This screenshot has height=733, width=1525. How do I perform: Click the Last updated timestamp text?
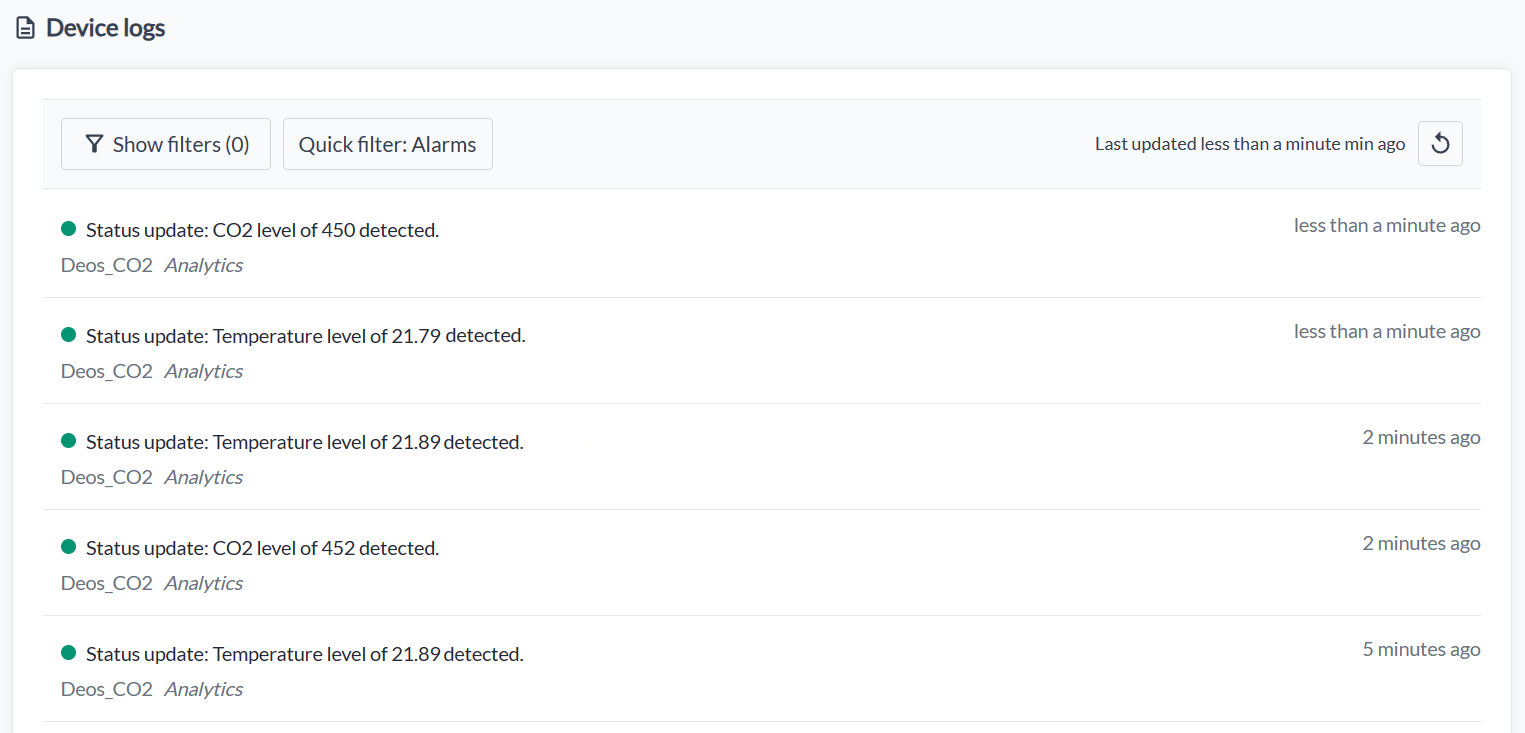point(1250,144)
